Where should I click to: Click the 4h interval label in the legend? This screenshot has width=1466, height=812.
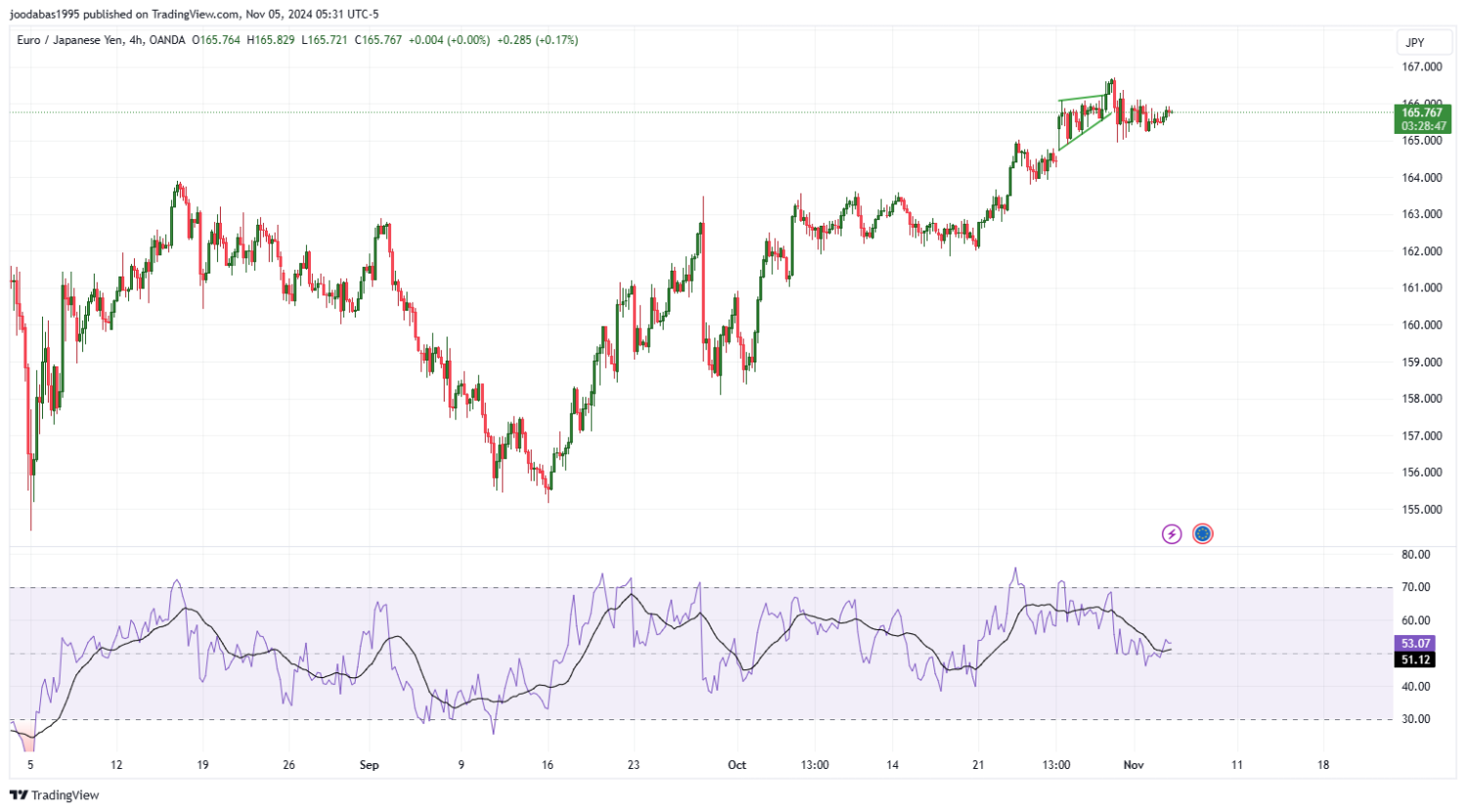(x=136, y=40)
